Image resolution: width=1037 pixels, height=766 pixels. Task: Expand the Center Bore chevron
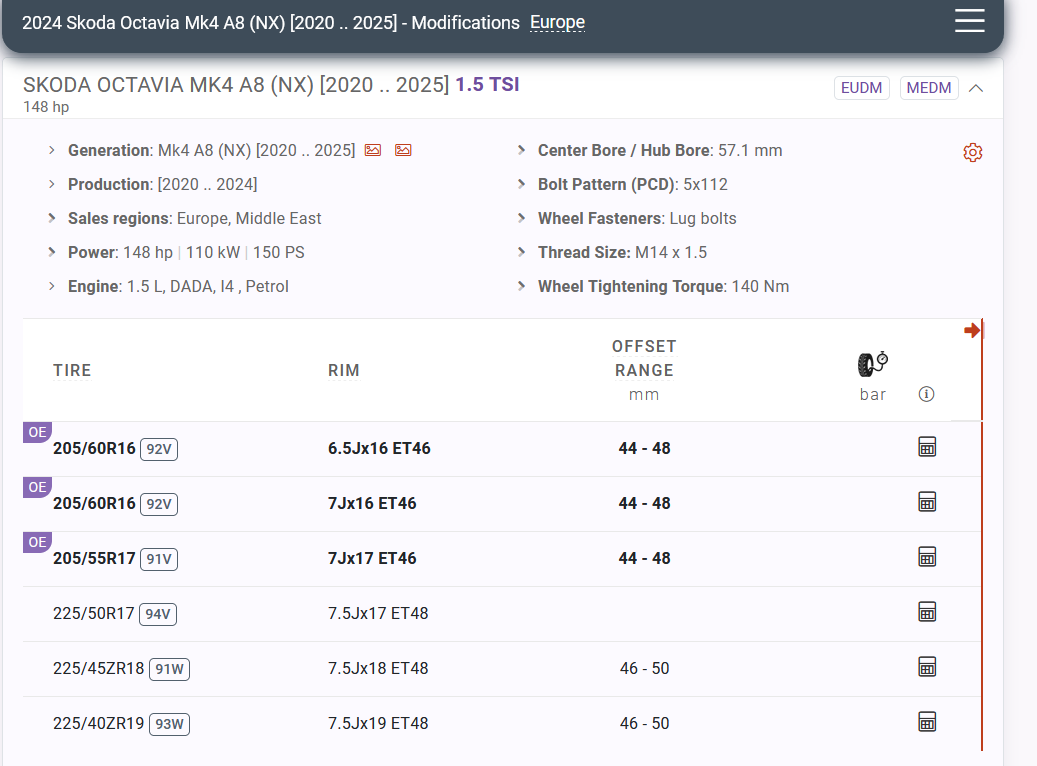point(521,150)
